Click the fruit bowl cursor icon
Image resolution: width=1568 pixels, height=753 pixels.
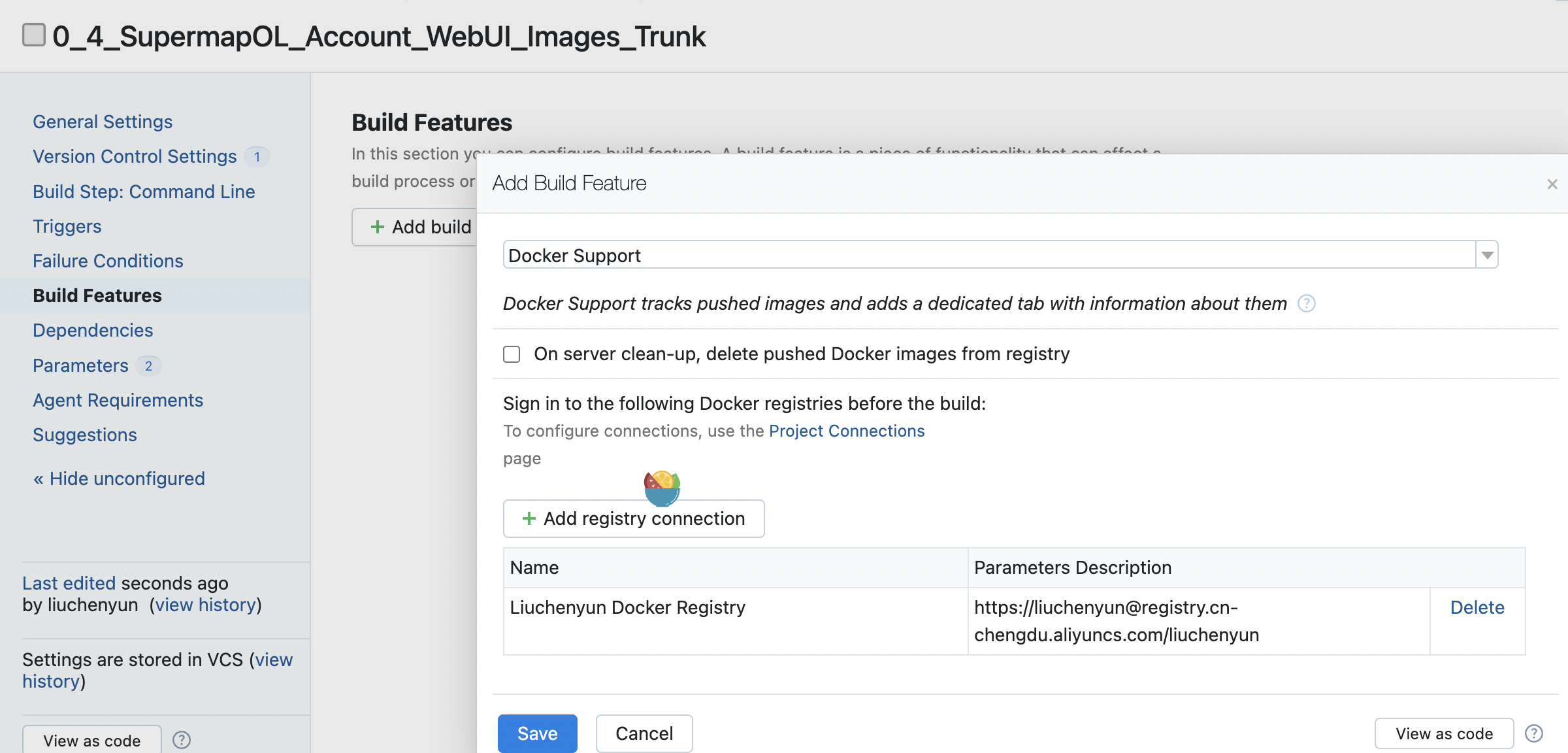(662, 488)
